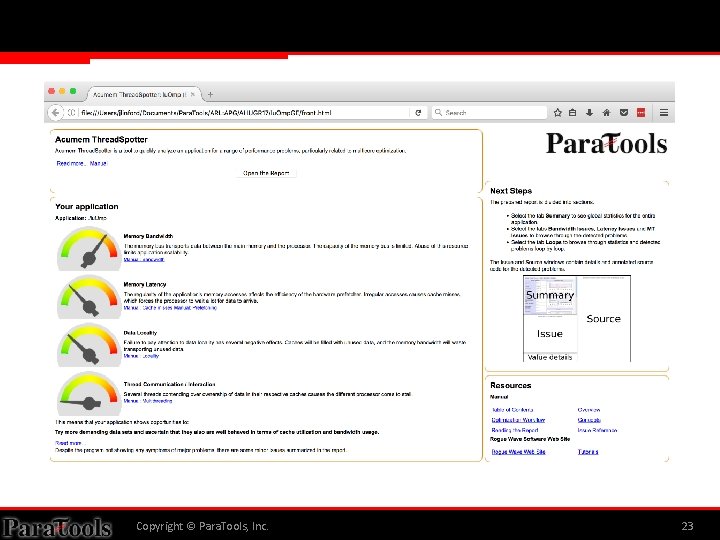Bookmark this page with the star icon
Screen dimensions: 720x540
[x=557, y=112]
